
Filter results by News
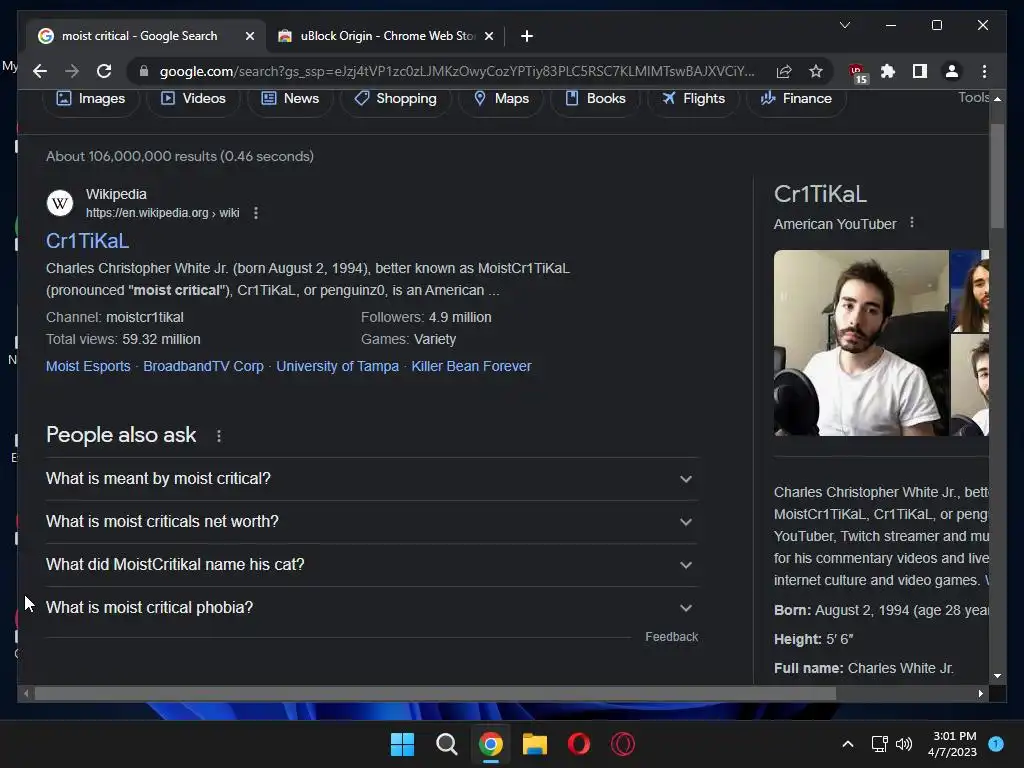coord(290,99)
